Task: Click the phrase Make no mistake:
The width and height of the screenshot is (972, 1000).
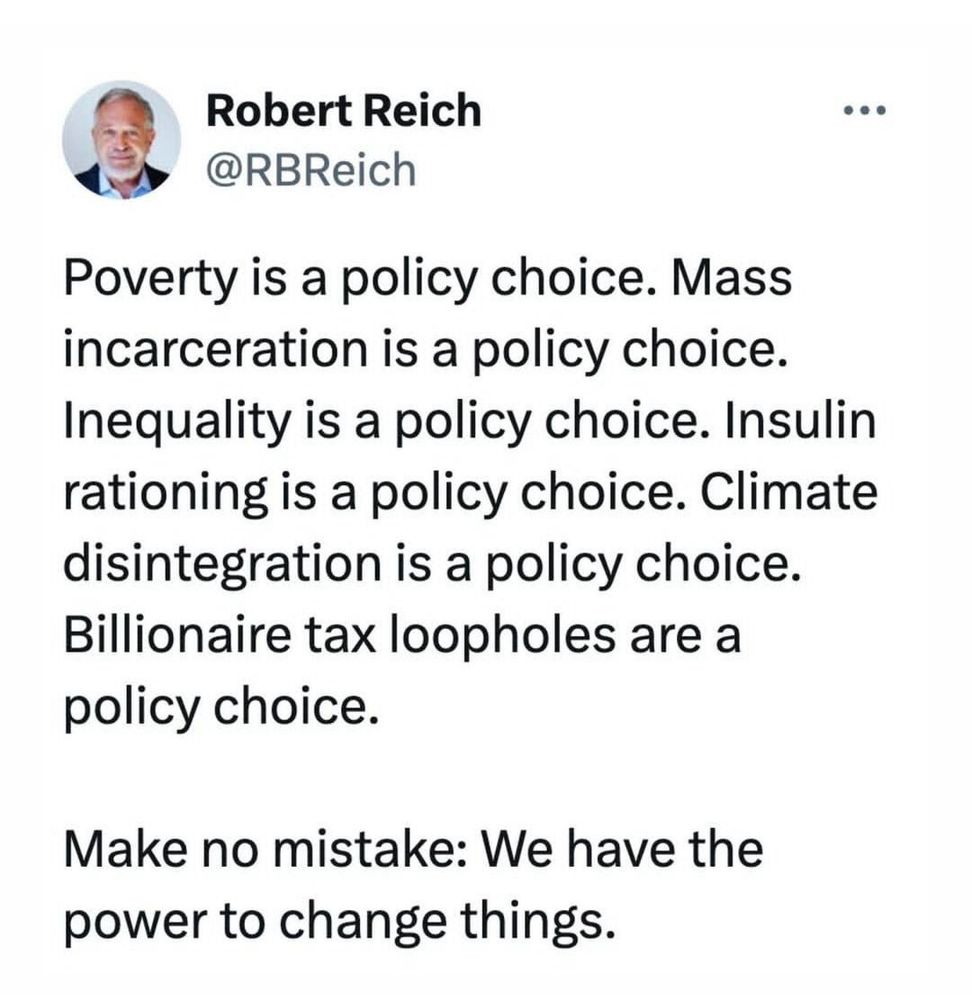Action: tap(267, 849)
